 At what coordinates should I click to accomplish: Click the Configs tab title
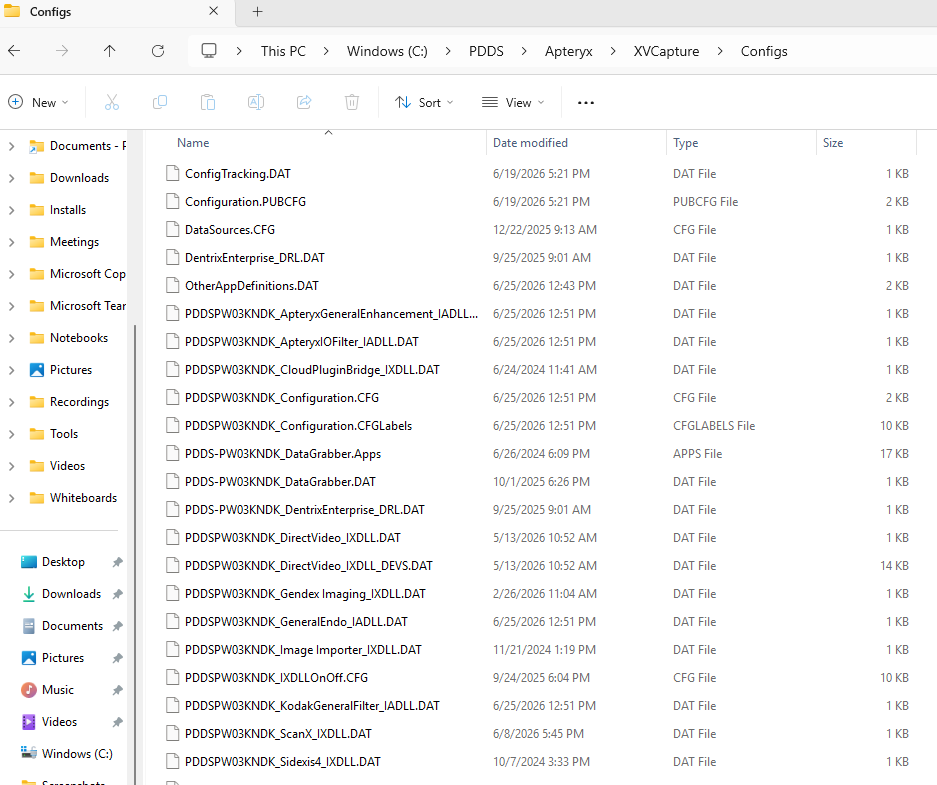click(50, 11)
